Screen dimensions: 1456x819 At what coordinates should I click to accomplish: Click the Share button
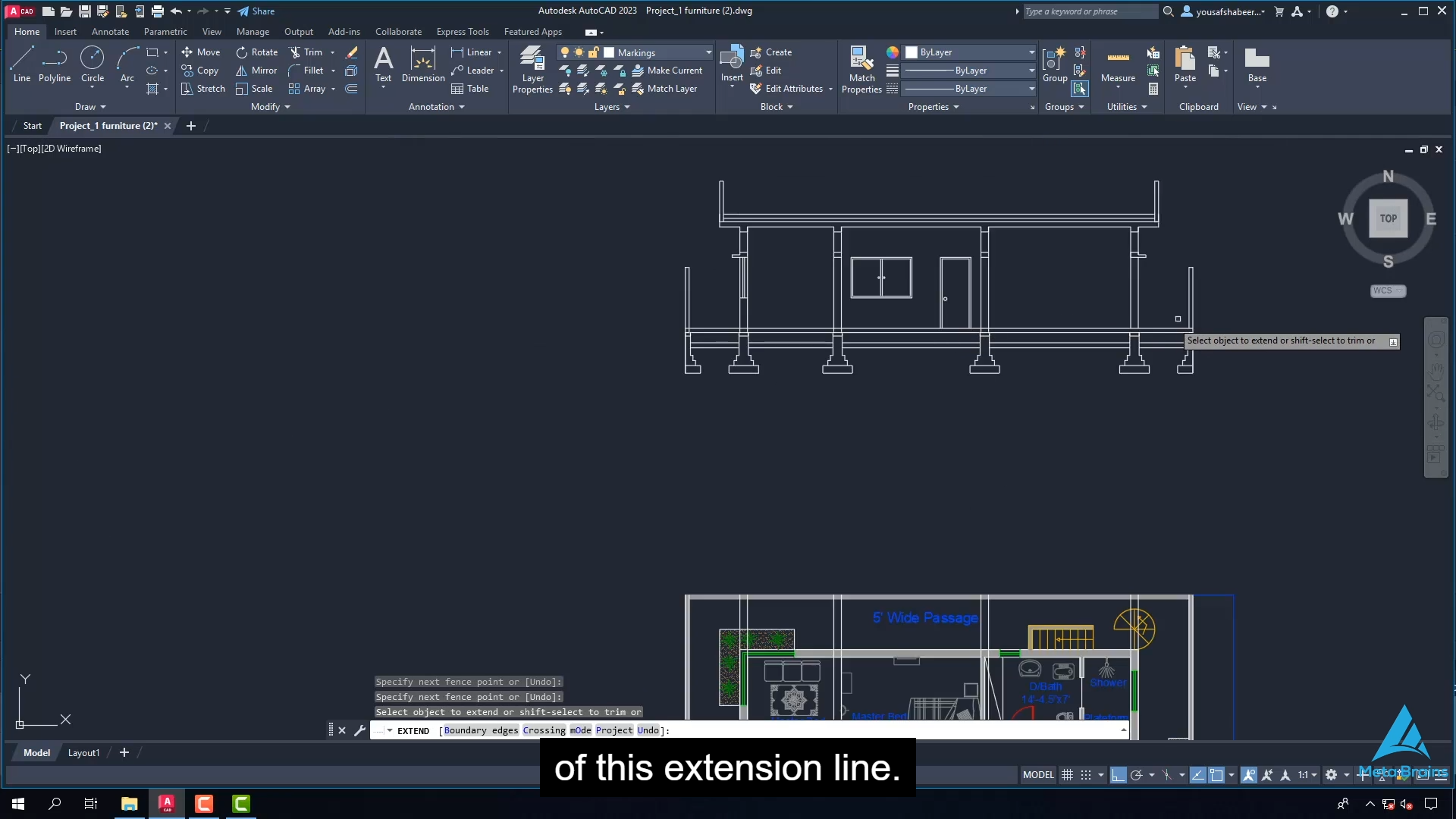(256, 11)
